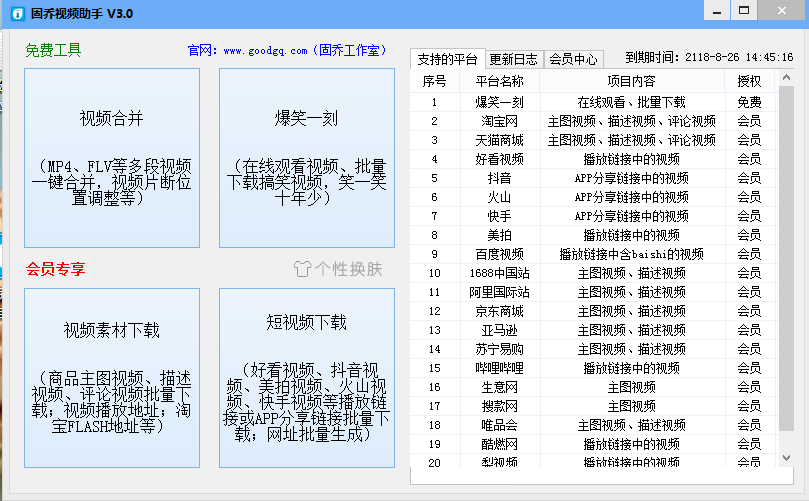Select the 快手 platform row
809x501 pixels.
pyautogui.click(x=593, y=216)
